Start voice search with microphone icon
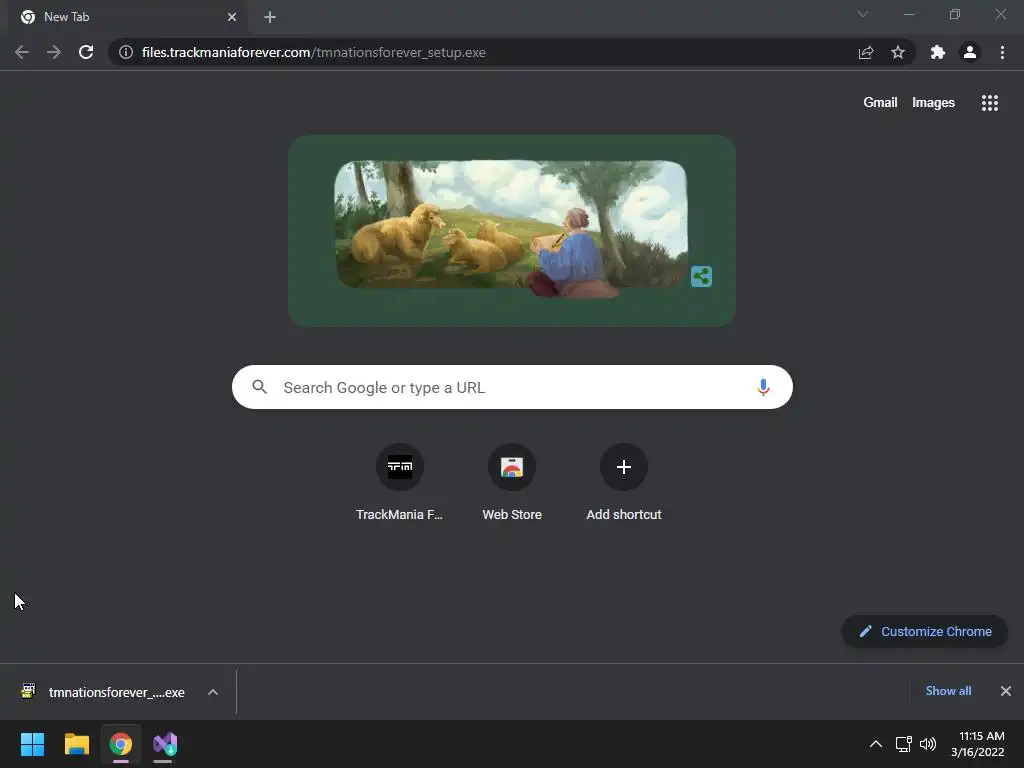1024x768 pixels. point(763,387)
